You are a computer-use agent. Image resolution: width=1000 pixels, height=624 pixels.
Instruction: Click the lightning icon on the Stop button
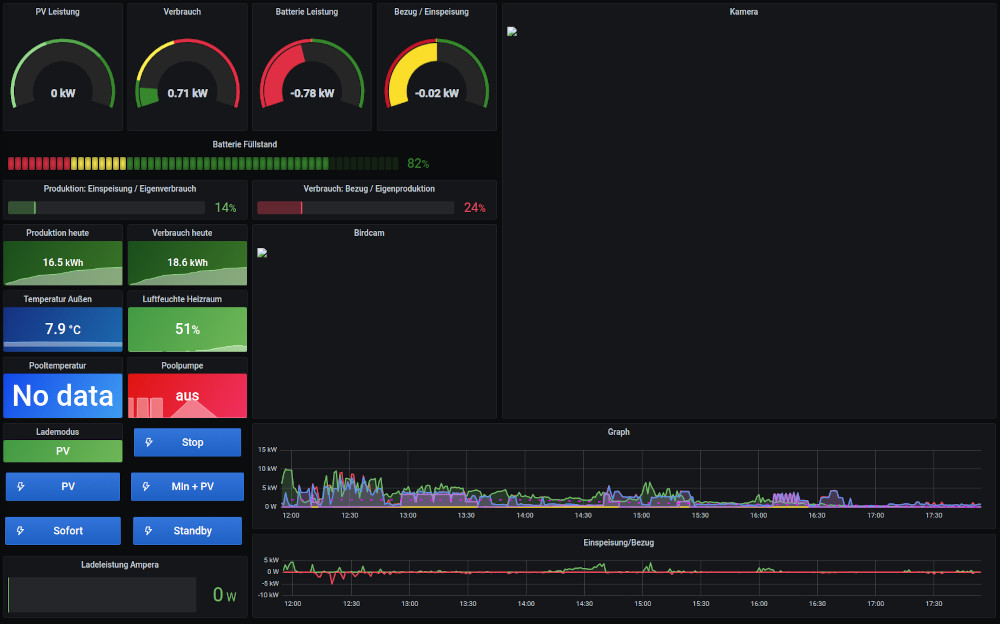[x=149, y=442]
